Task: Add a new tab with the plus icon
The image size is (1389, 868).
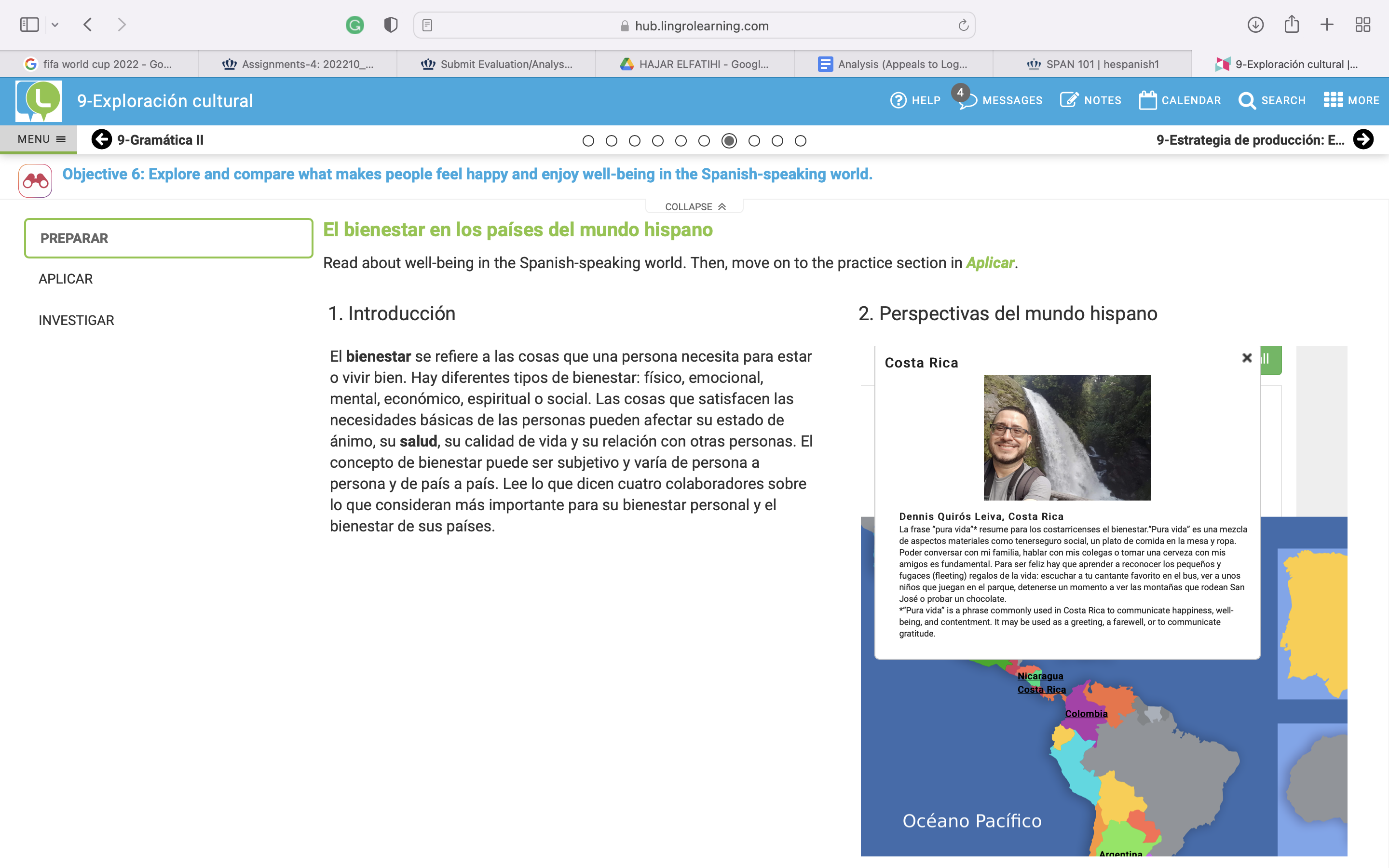Action: [1326, 25]
